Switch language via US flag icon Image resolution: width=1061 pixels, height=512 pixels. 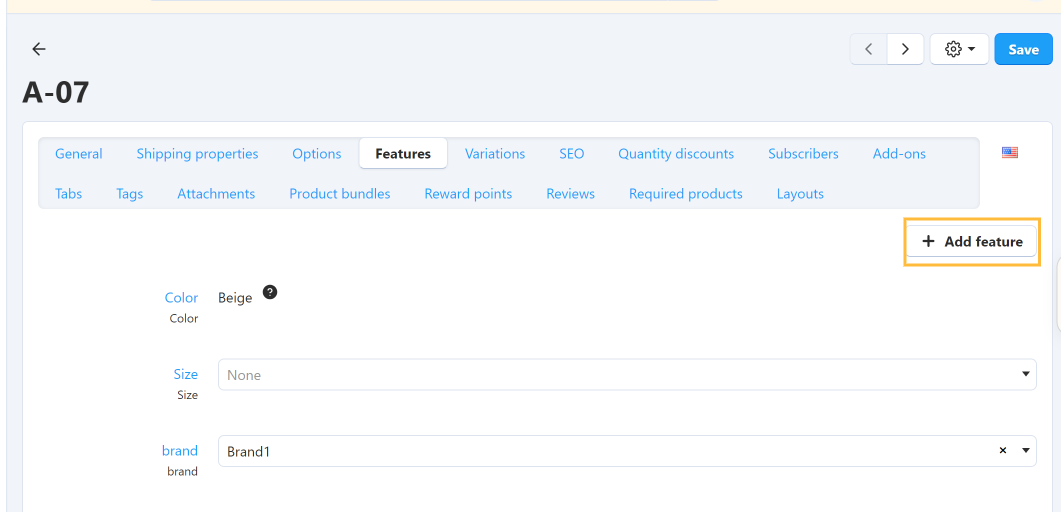click(x=1010, y=153)
